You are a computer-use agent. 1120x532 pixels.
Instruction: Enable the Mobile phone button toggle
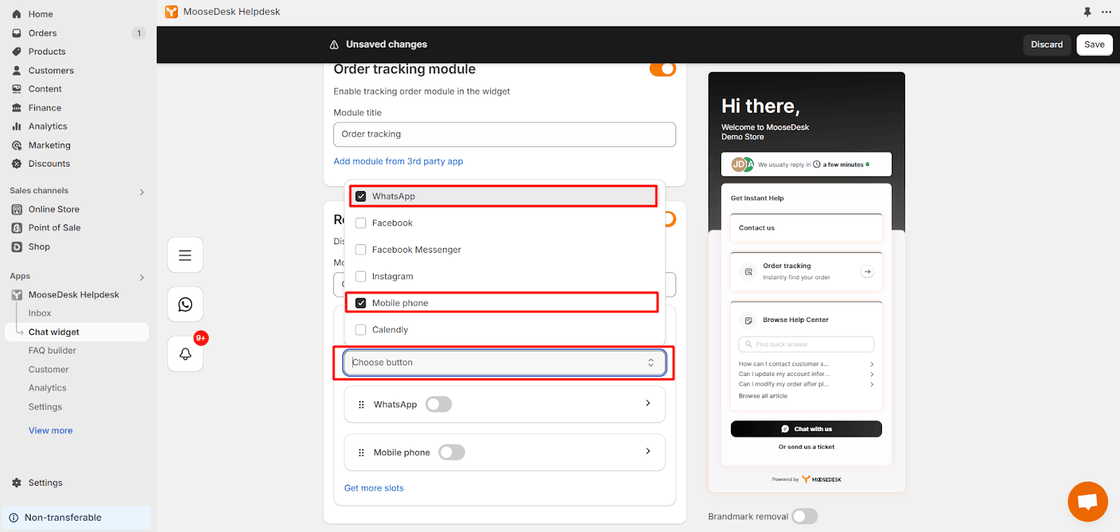click(451, 452)
